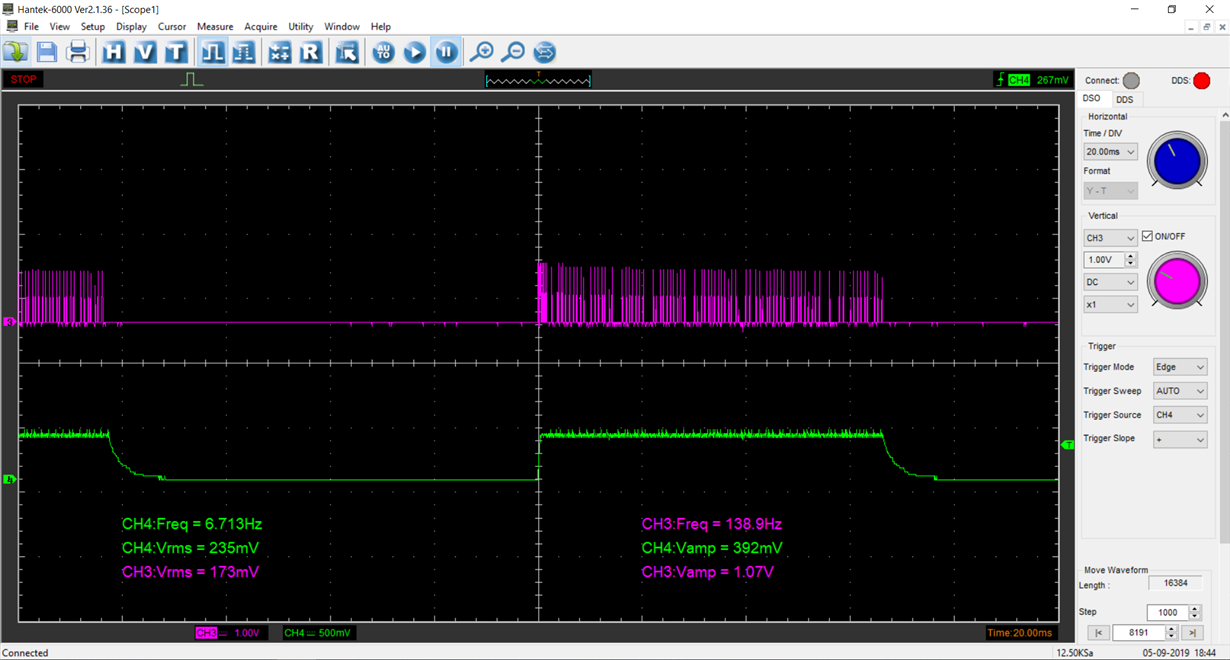Open Trigger settings with the T icon
Screen dimensions: 1230x660
[x=176, y=52]
